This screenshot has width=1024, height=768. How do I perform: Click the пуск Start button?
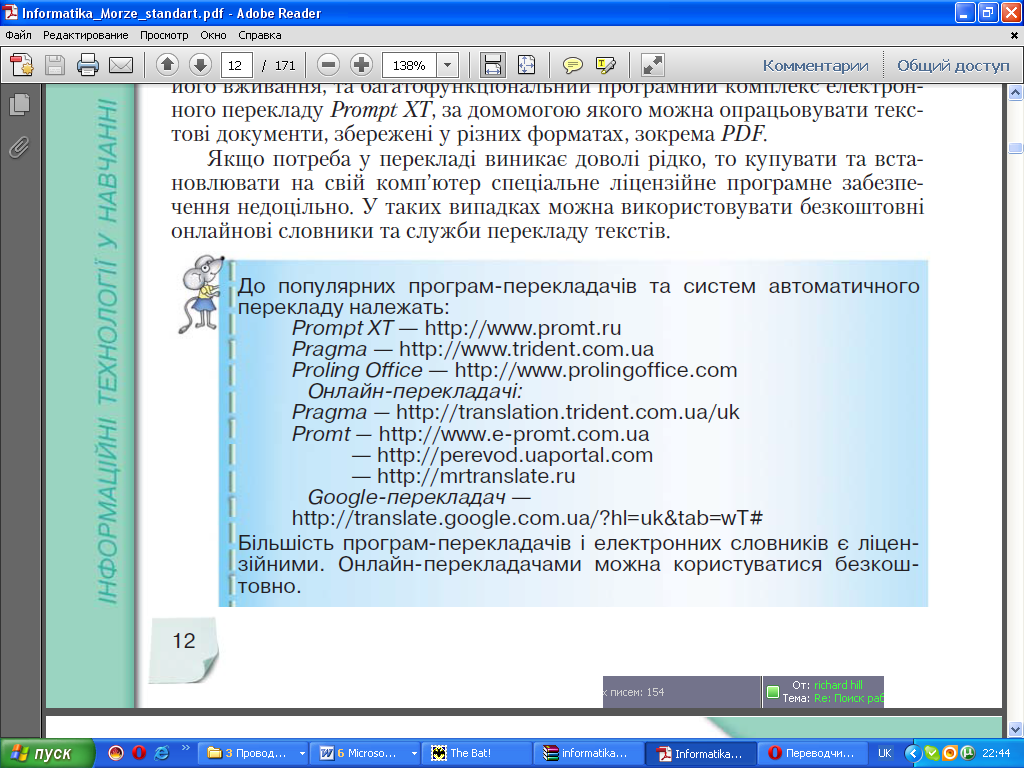pos(46,753)
